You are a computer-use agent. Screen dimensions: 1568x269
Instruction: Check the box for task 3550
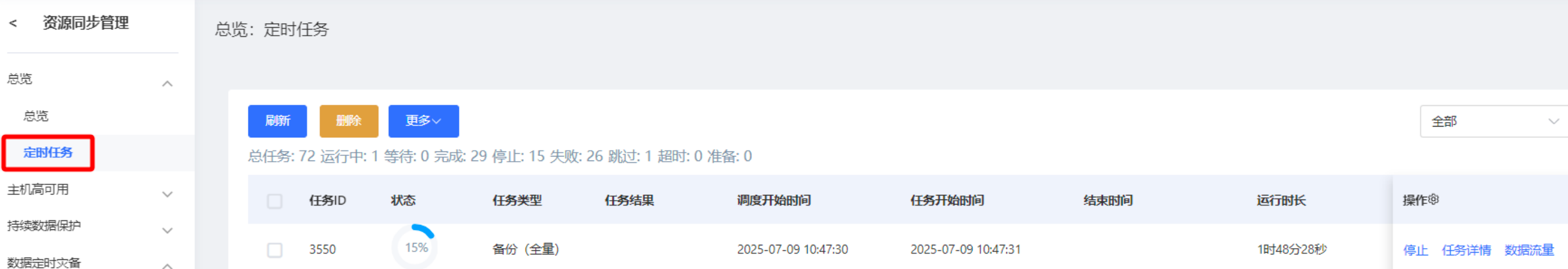click(274, 249)
